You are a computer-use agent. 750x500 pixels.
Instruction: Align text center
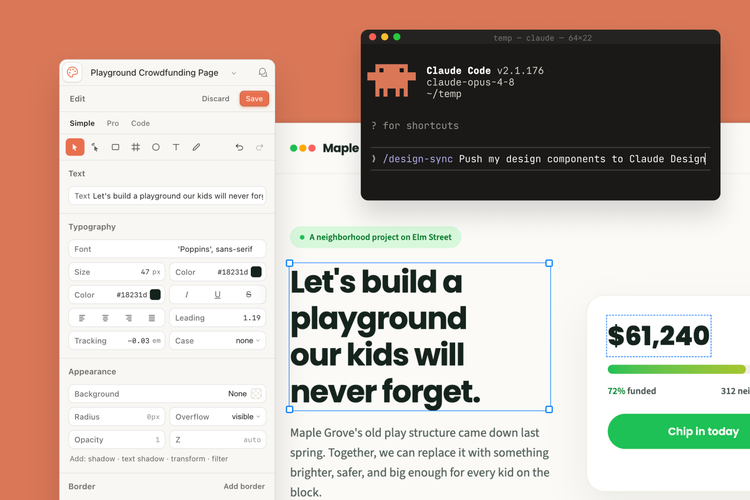click(105, 318)
